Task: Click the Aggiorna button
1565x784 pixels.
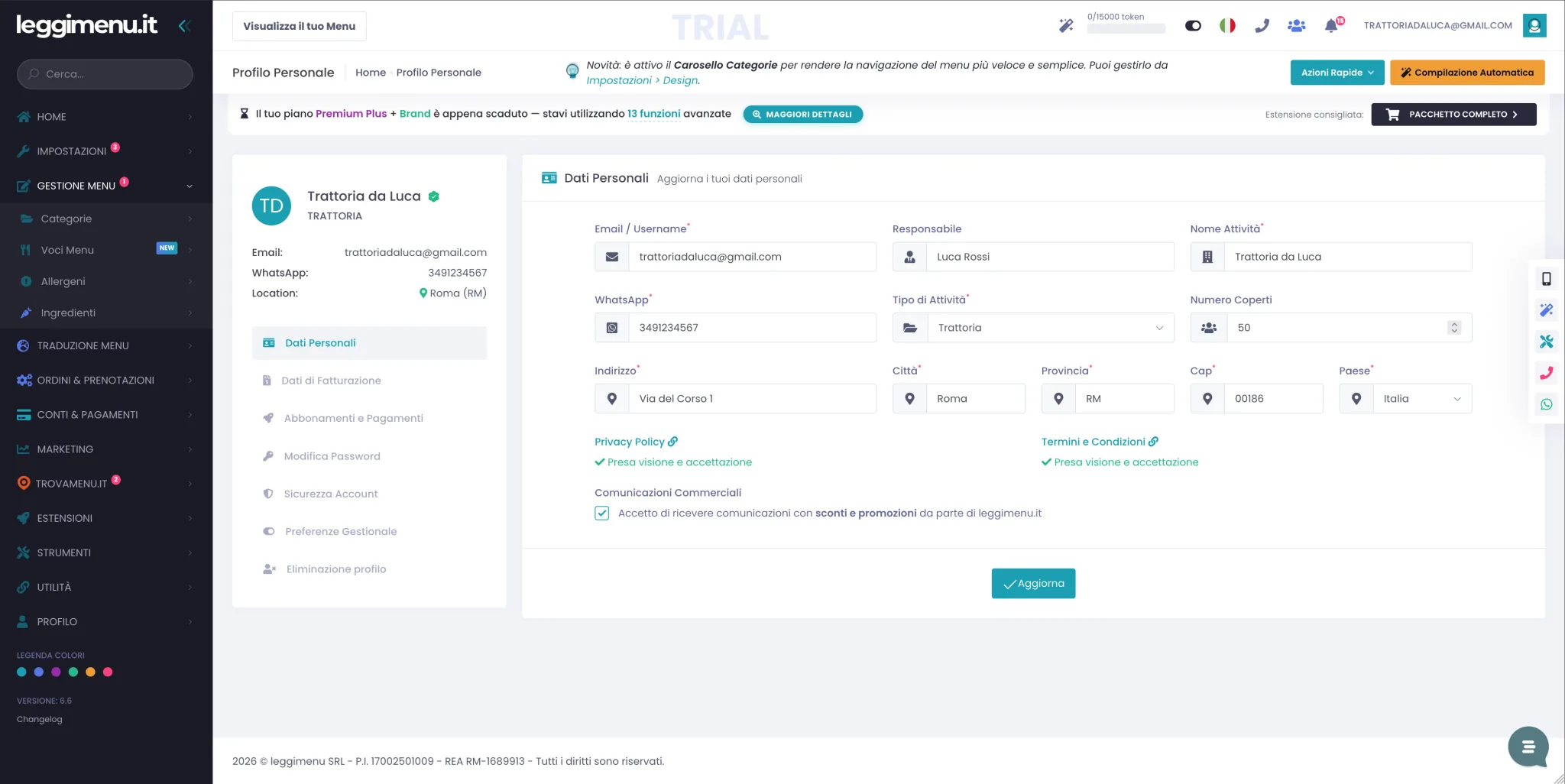Action: [1033, 584]
